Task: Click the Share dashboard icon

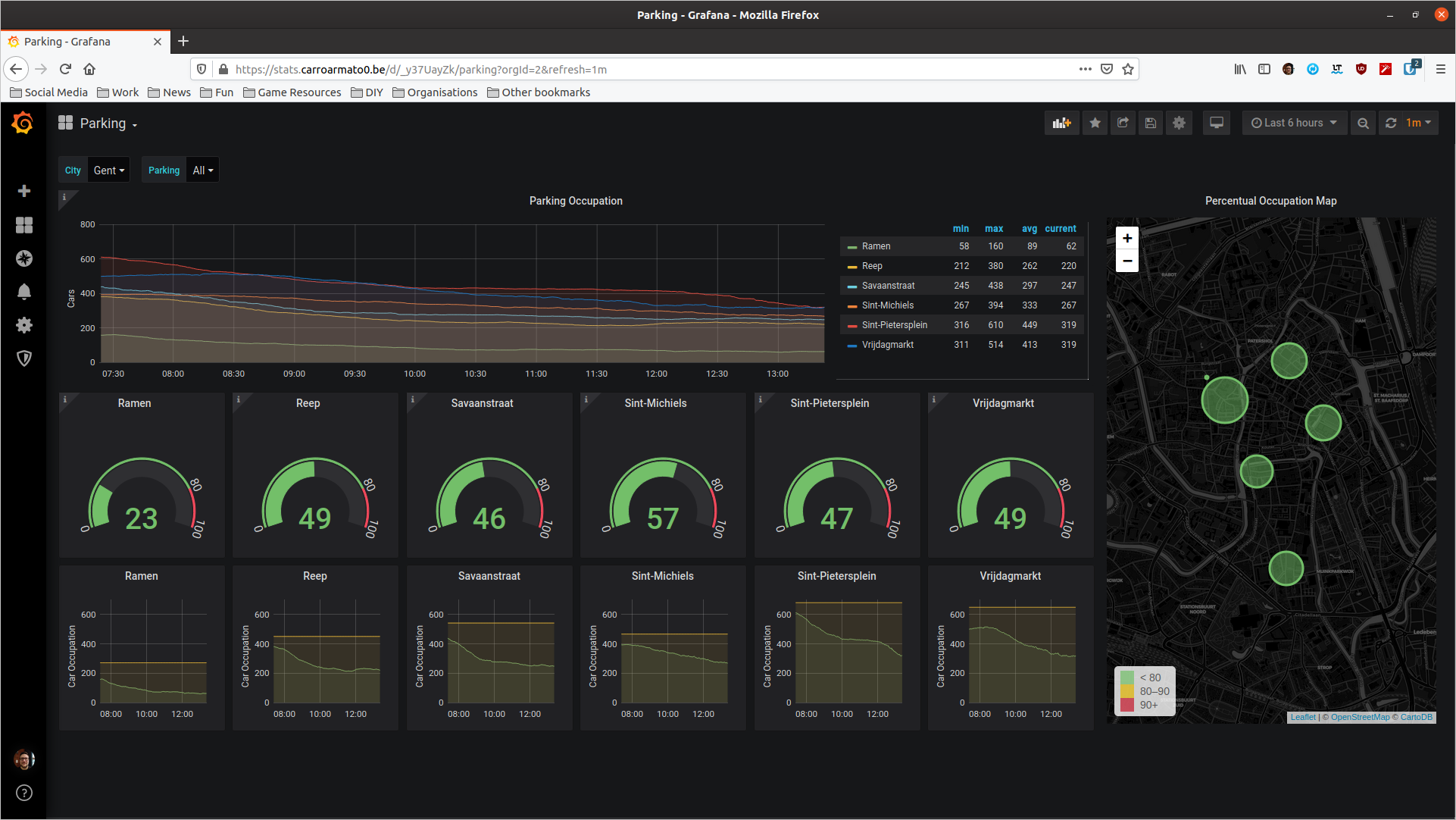Action: [1123, 123]
